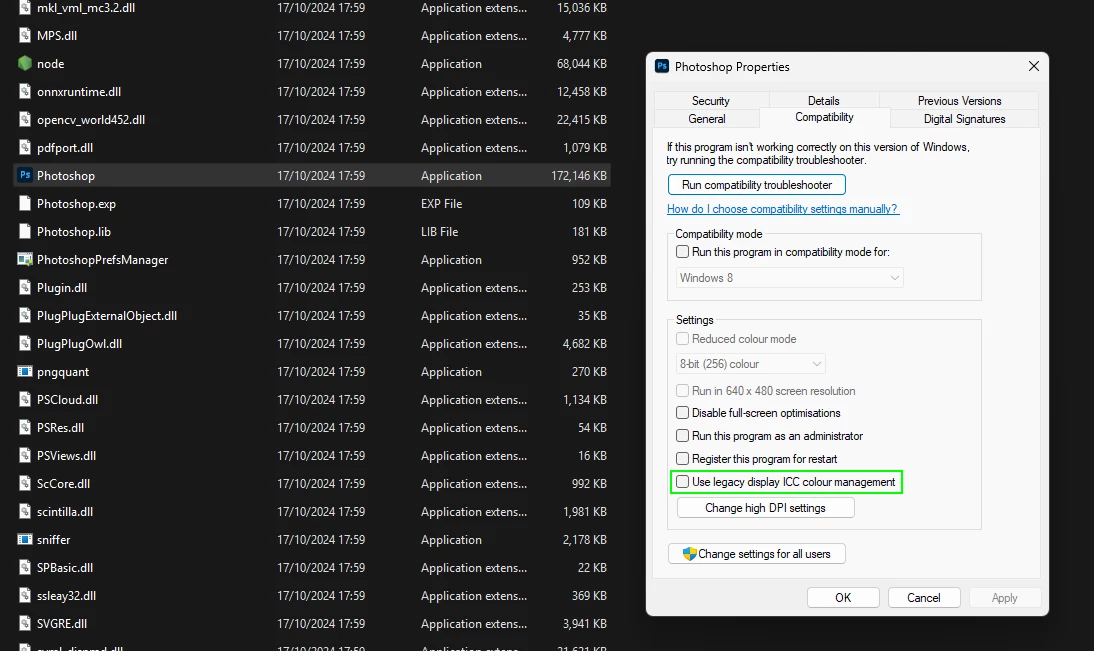Select the PhotoshopPrefsManager file name
Viewport: 1094px width, 651px height.
pyautogui.click(x=103, y=260)
